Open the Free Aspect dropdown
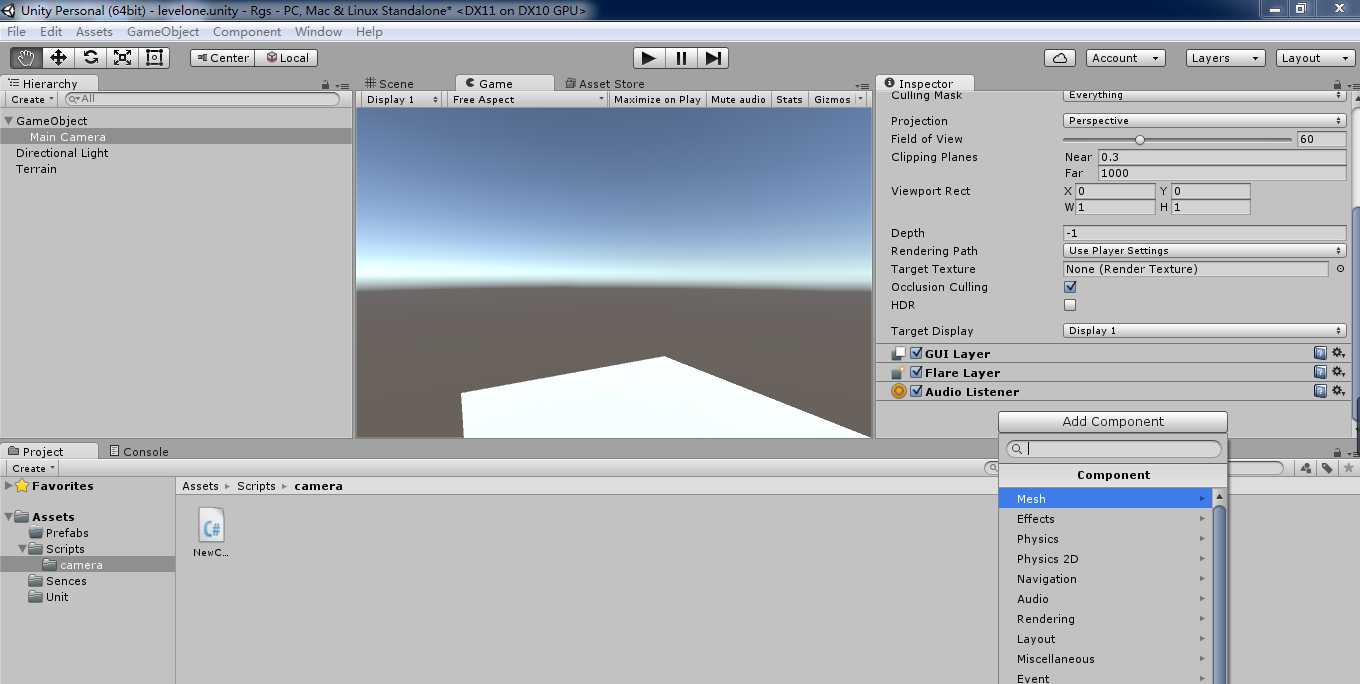 (x=527, y=99)
